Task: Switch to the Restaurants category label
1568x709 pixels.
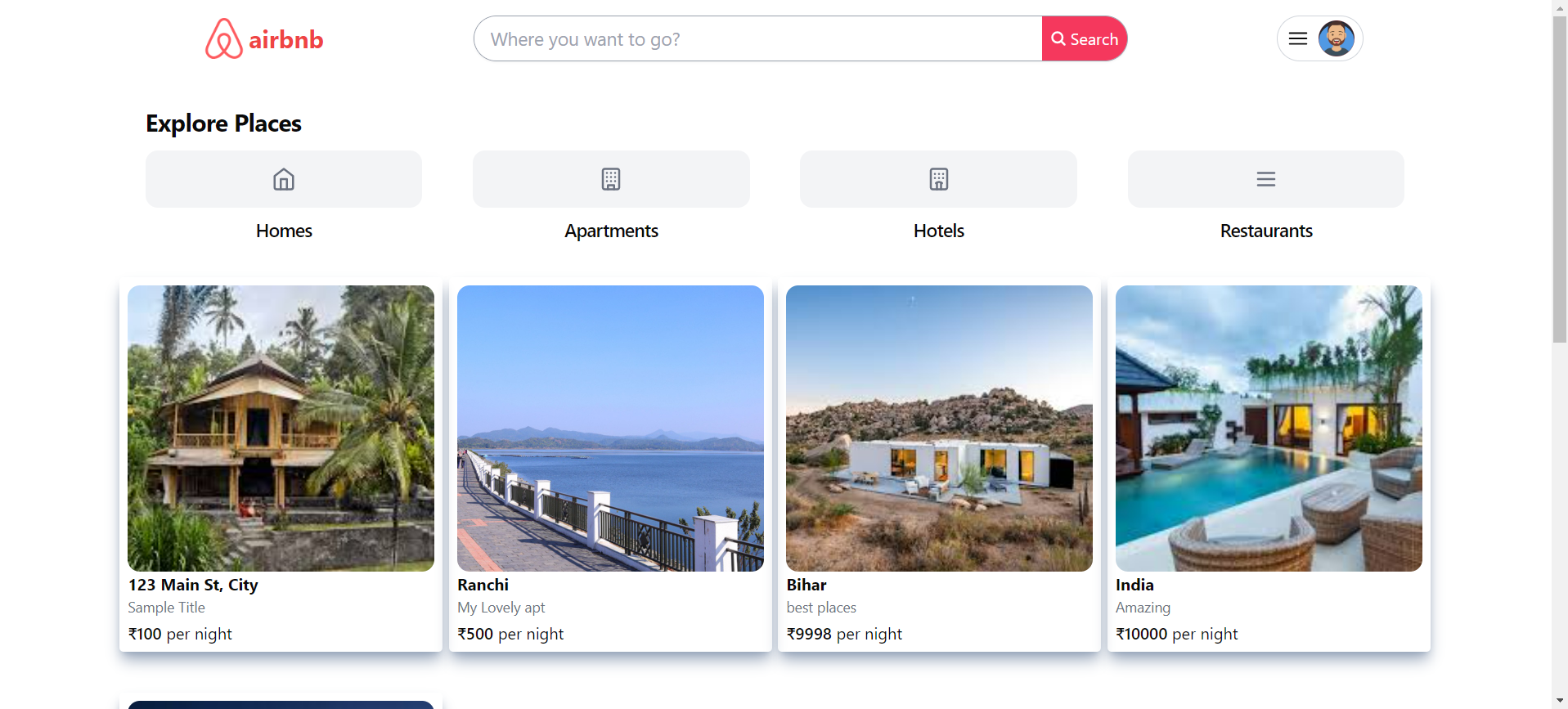Action: (x=1265, y=231)
